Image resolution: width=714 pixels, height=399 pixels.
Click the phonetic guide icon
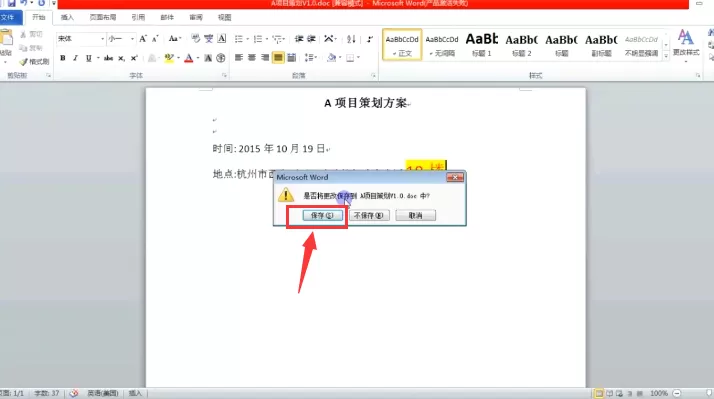pyautogui.click(x=209, y=39)
